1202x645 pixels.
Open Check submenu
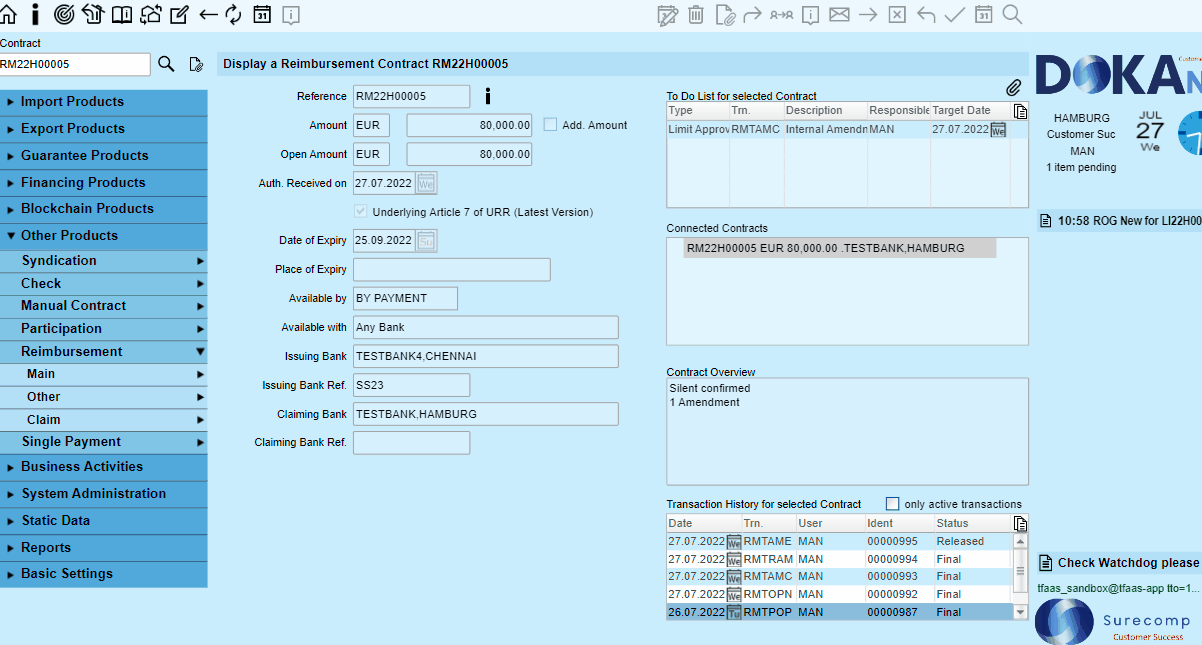pos(104,284)
